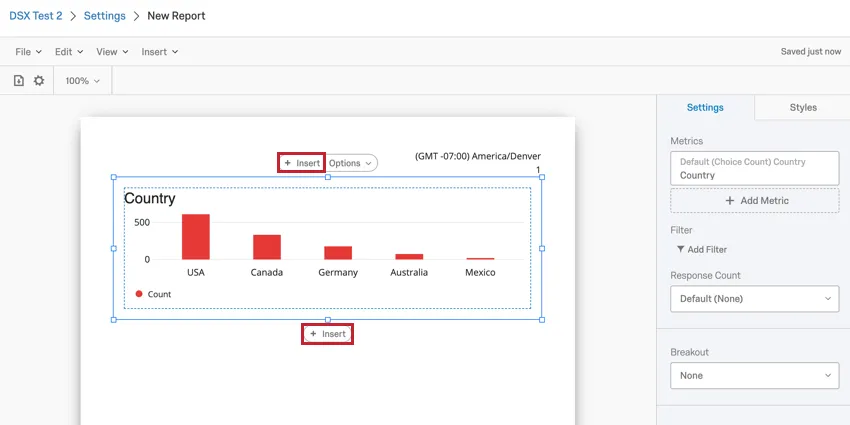The image size is (850, 425).
Task: Click the America/Denver timezone text
Action: click(478, 156)
